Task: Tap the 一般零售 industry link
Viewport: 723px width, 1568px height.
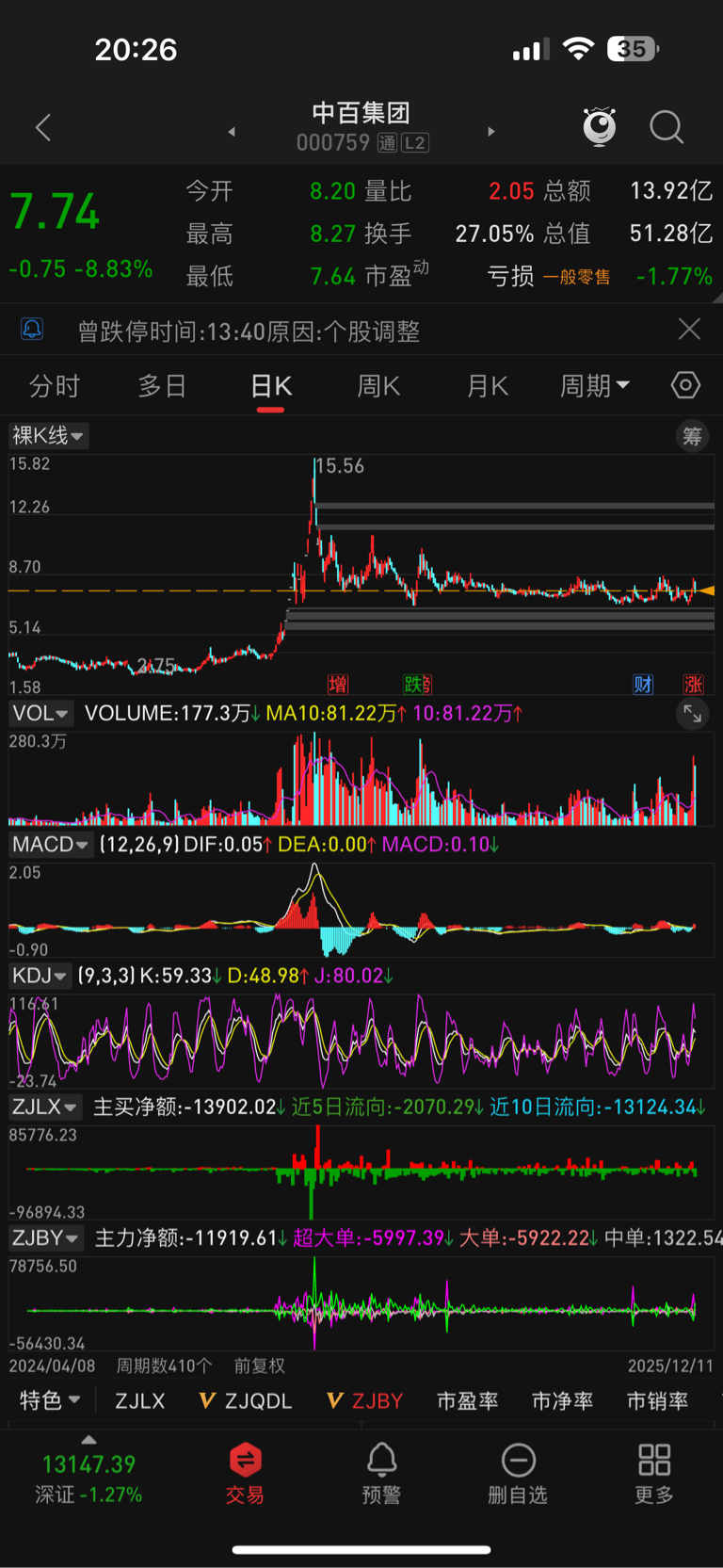Action: coord(577,277)
